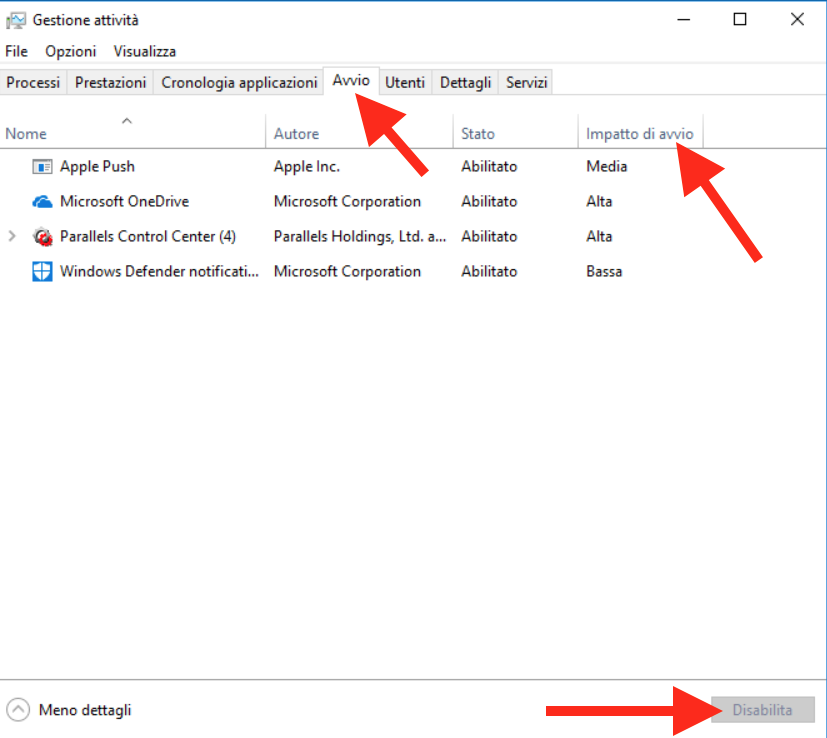The height and width of the screenshot is (738, 827).
Task: Click Microsoft Corporation in OneDrive row
Action: coord(347,202)
